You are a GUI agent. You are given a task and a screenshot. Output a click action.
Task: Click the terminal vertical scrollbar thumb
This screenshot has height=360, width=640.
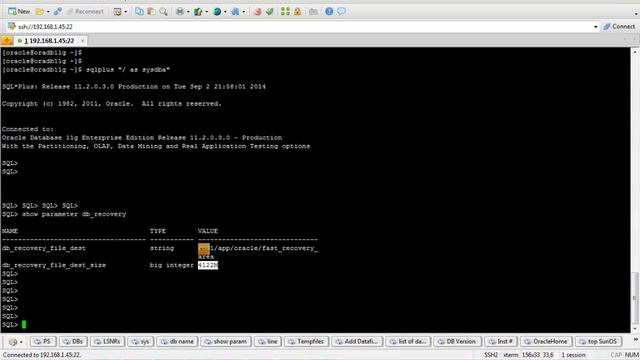(x=635, y=299)
